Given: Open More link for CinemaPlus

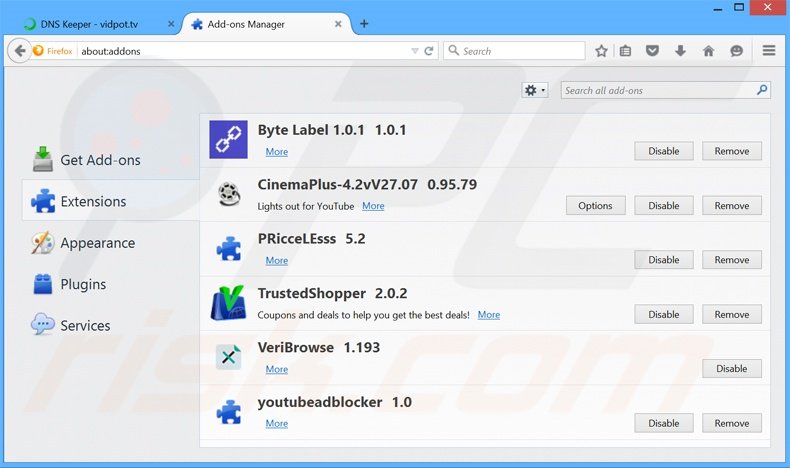Looking at the screenshot, I should pyautogui.click(x=373, y=206).
